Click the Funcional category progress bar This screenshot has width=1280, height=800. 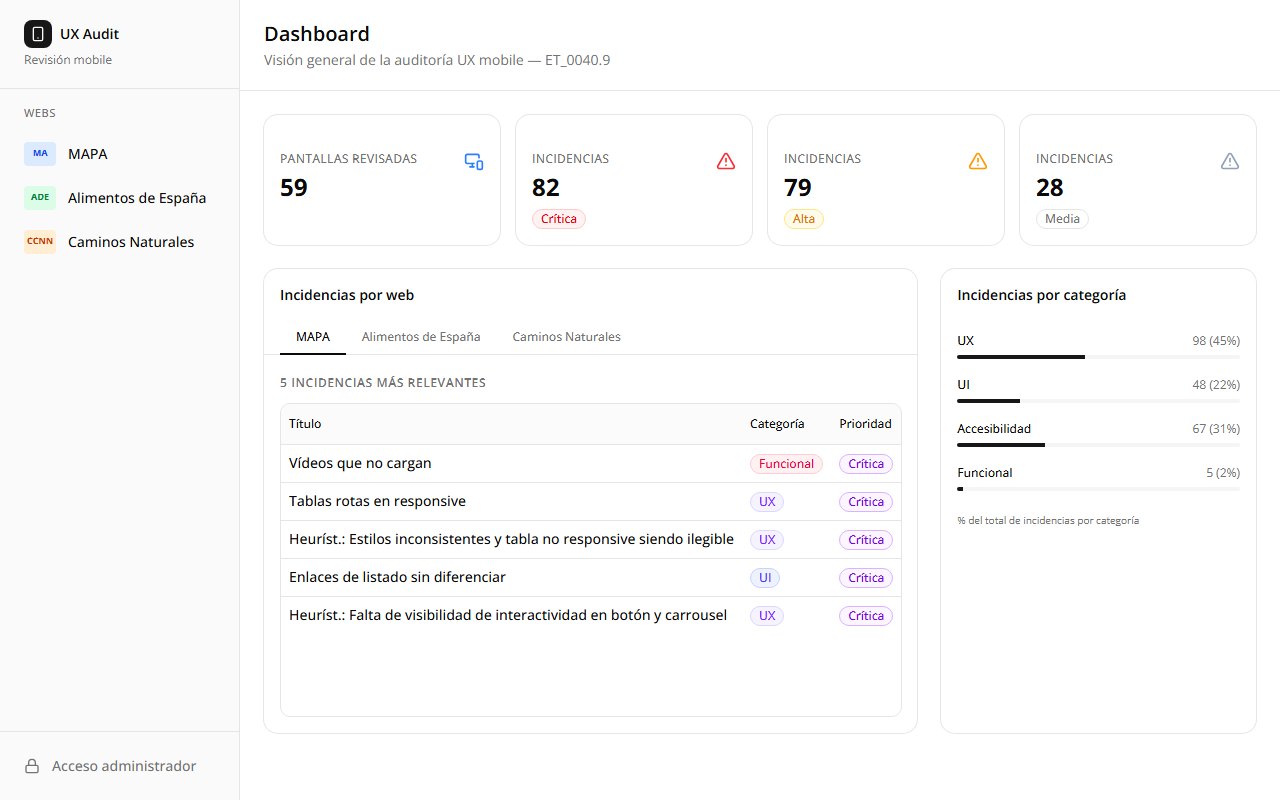pyautogui.click(x=1098, y=489)
